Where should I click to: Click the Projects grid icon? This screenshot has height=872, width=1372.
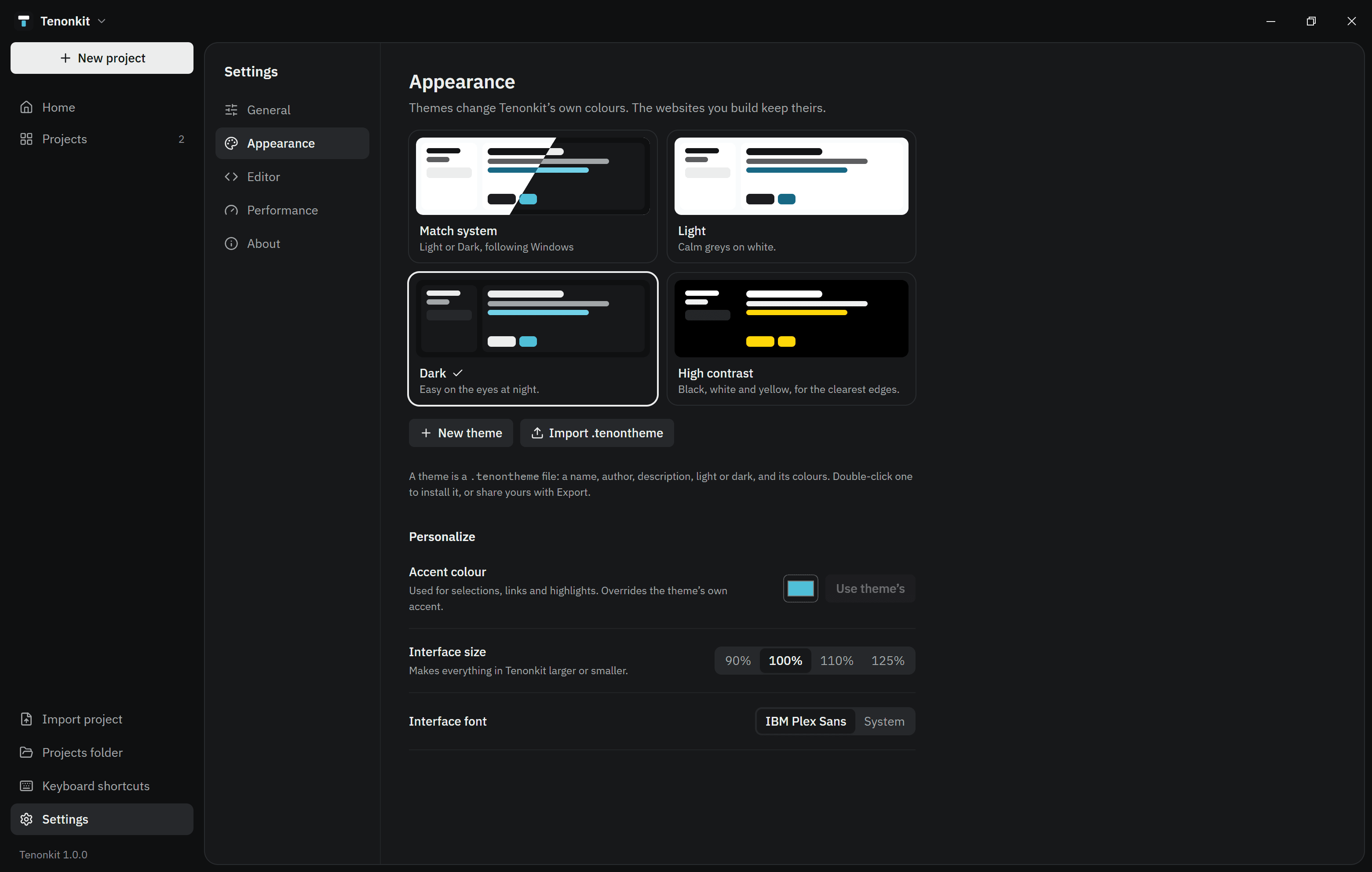click(26, 139)
